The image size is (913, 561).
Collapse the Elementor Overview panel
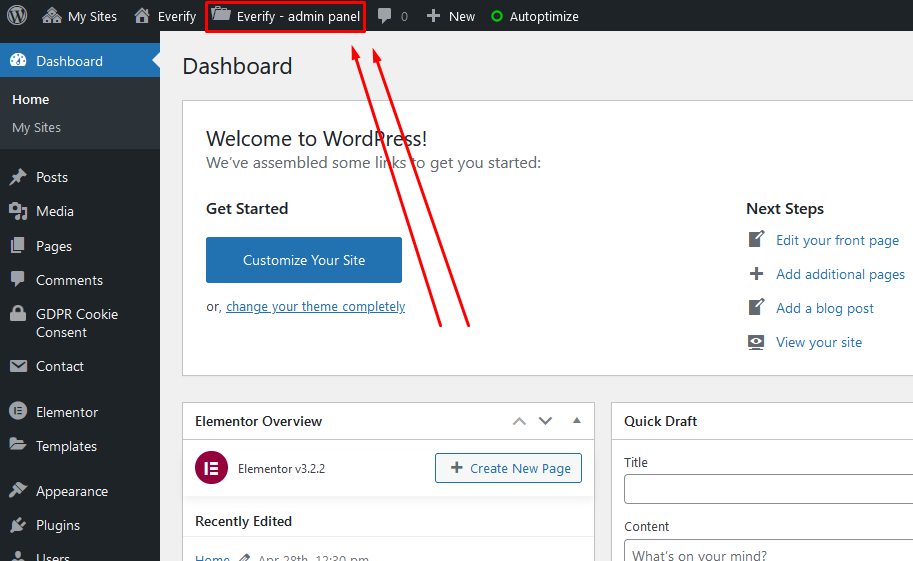[x=576, y=420]
